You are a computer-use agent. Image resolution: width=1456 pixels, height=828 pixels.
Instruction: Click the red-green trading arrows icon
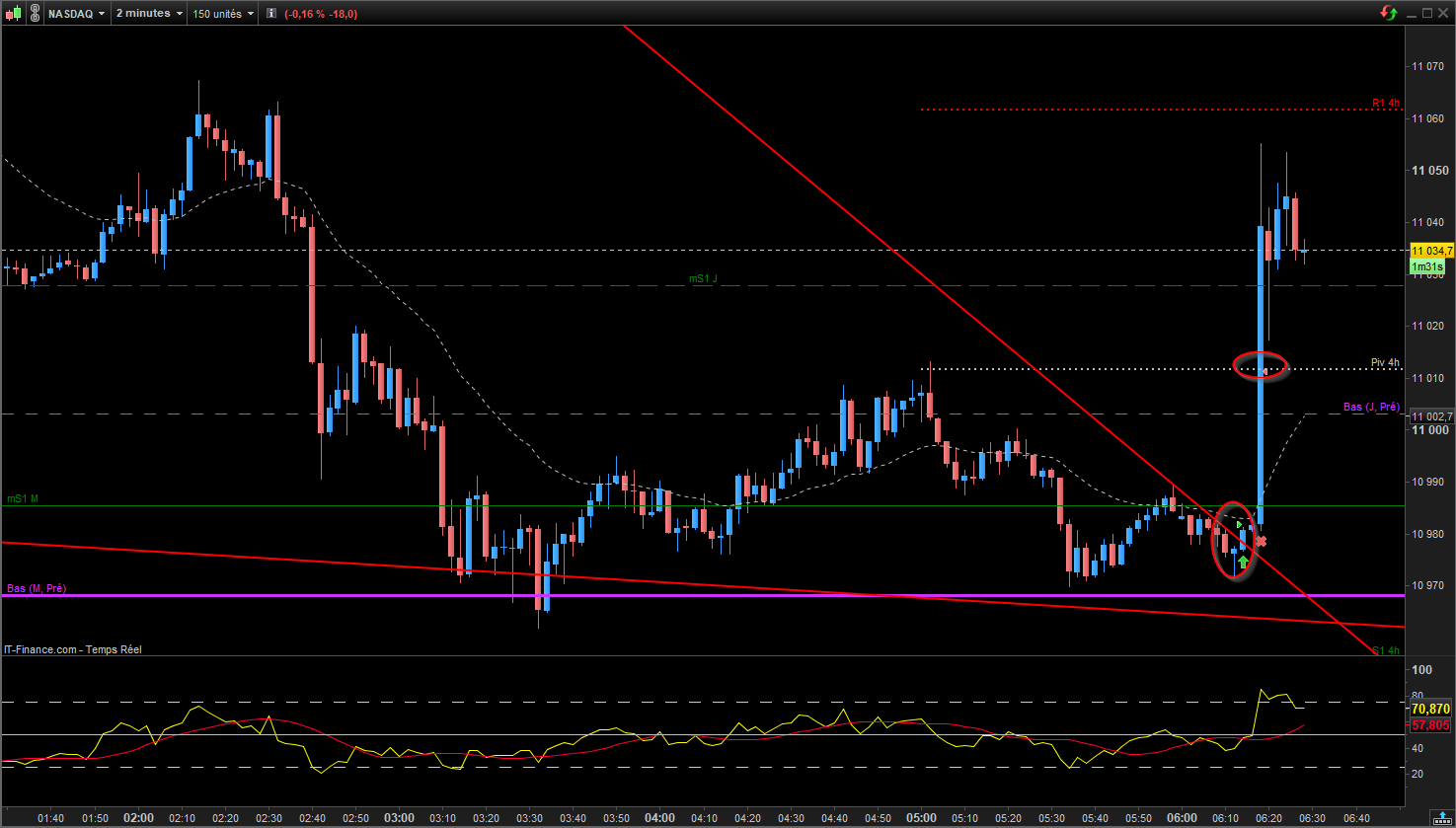click(x=1389, y=13)
